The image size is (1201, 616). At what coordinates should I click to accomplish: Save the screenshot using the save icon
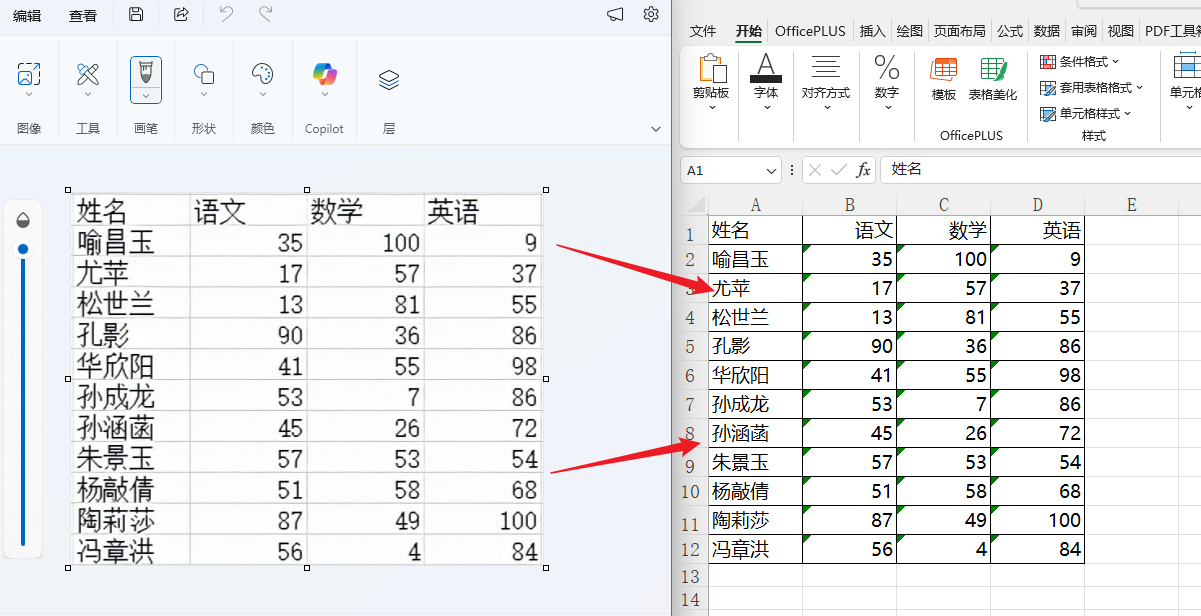[136, 15]
